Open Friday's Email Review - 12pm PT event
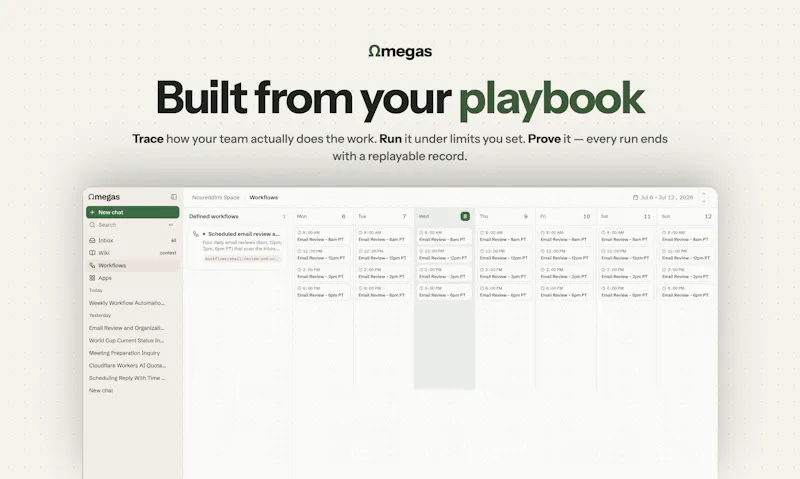 (565, 255)
